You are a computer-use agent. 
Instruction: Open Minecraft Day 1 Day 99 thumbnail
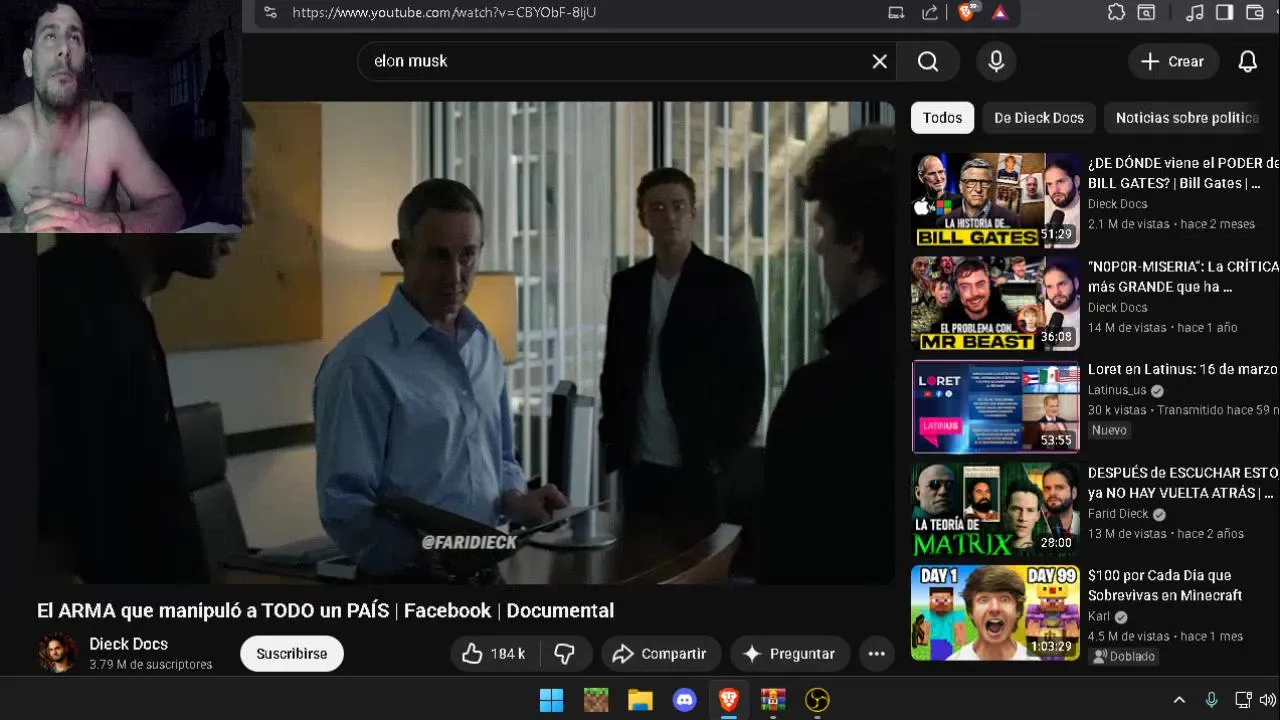tap(996, 613)
